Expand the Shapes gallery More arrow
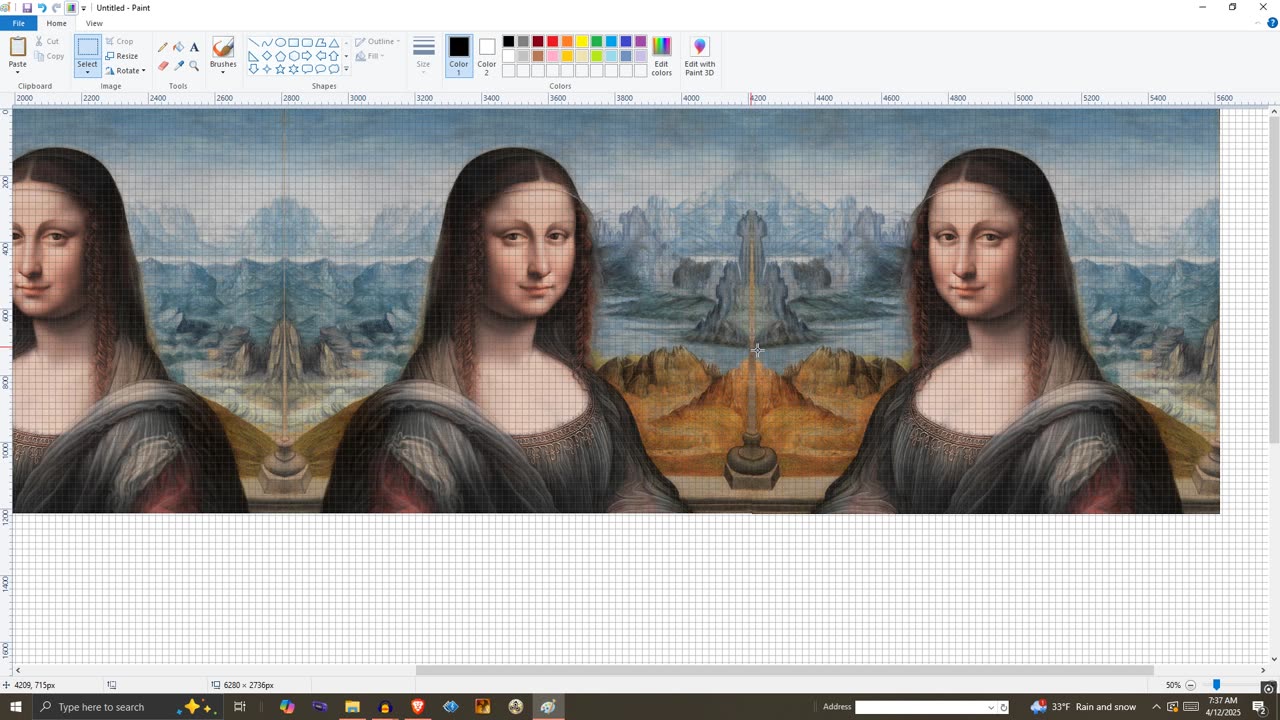 click(346, 69)
